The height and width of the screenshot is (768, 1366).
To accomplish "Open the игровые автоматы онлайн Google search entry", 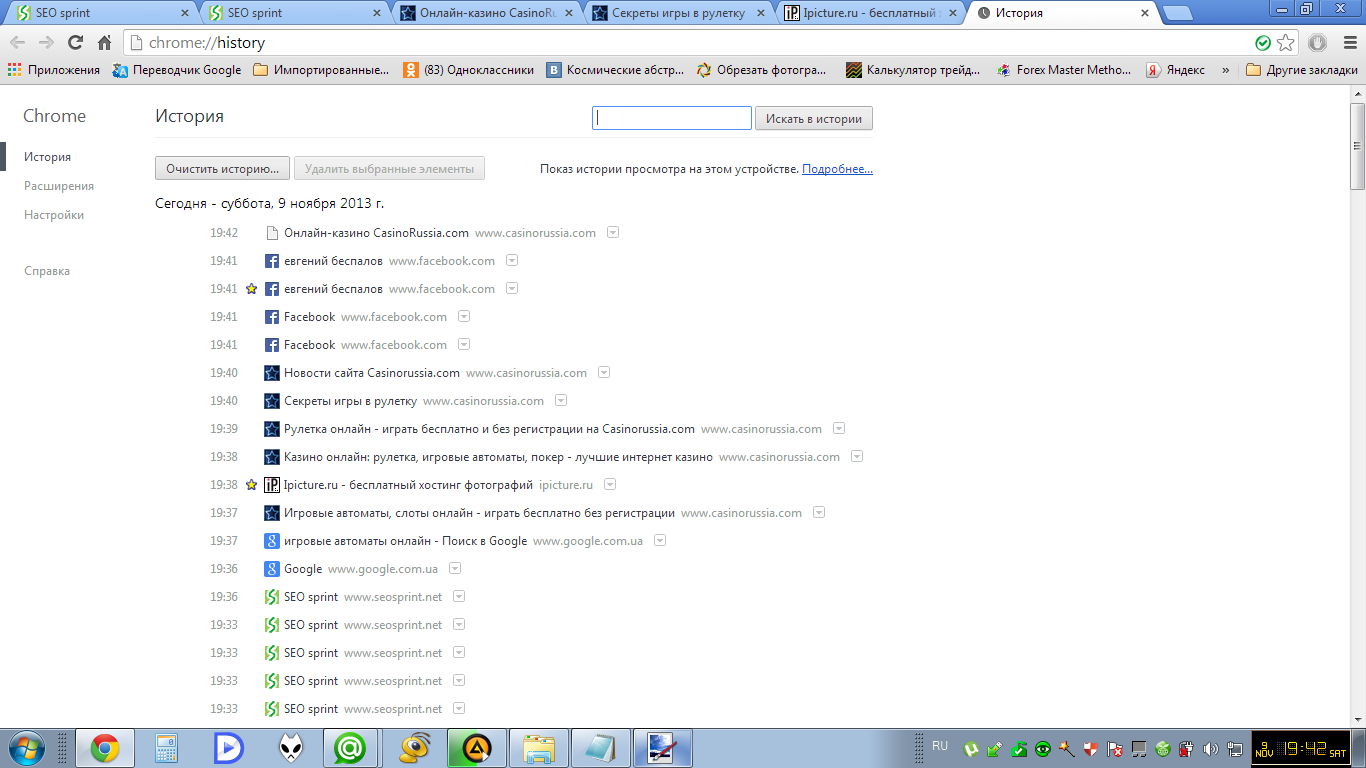I will (x=405, y=541).
